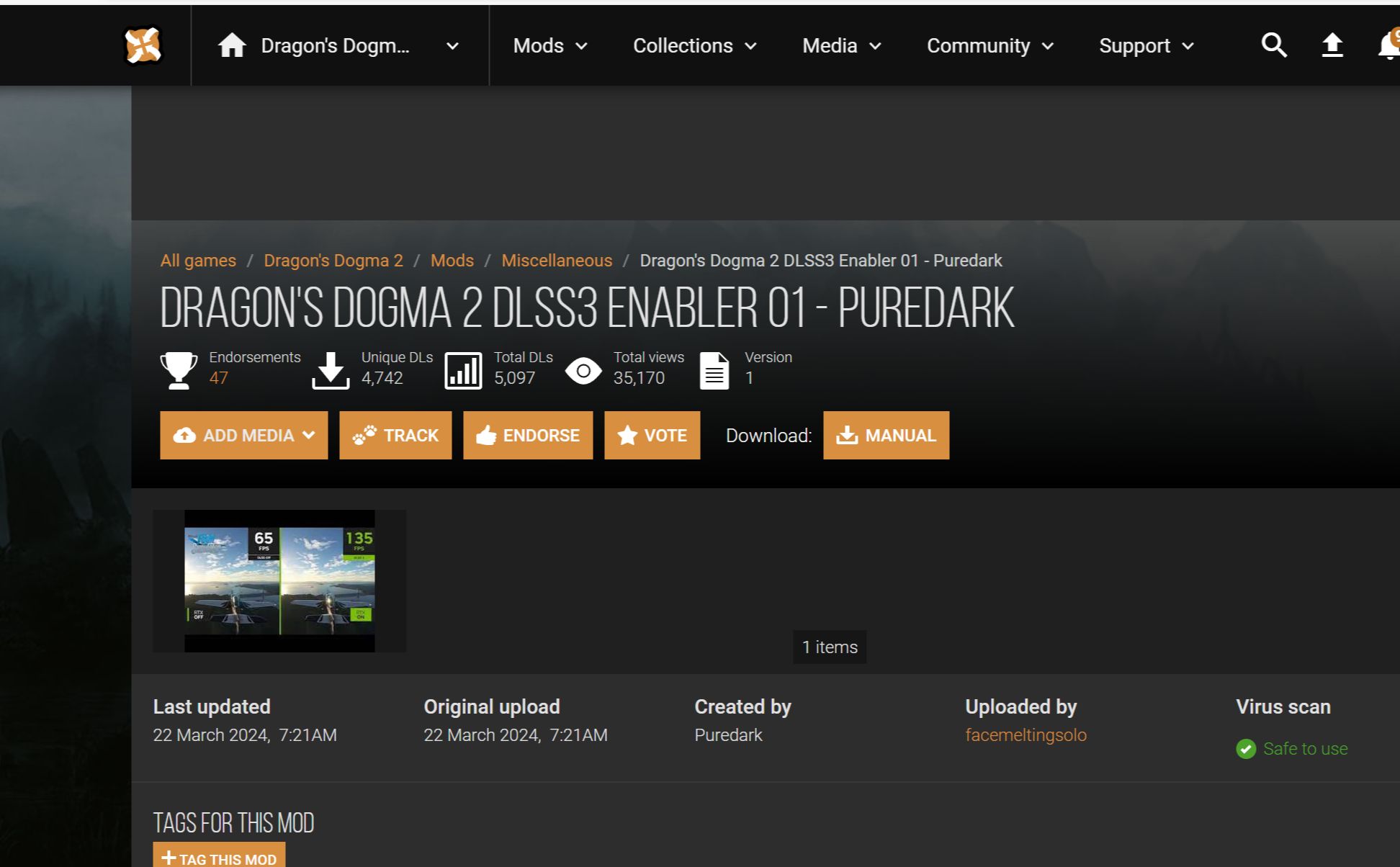Vote for this mod with star button
The image size is (1400, 867).
coord(652,436)
